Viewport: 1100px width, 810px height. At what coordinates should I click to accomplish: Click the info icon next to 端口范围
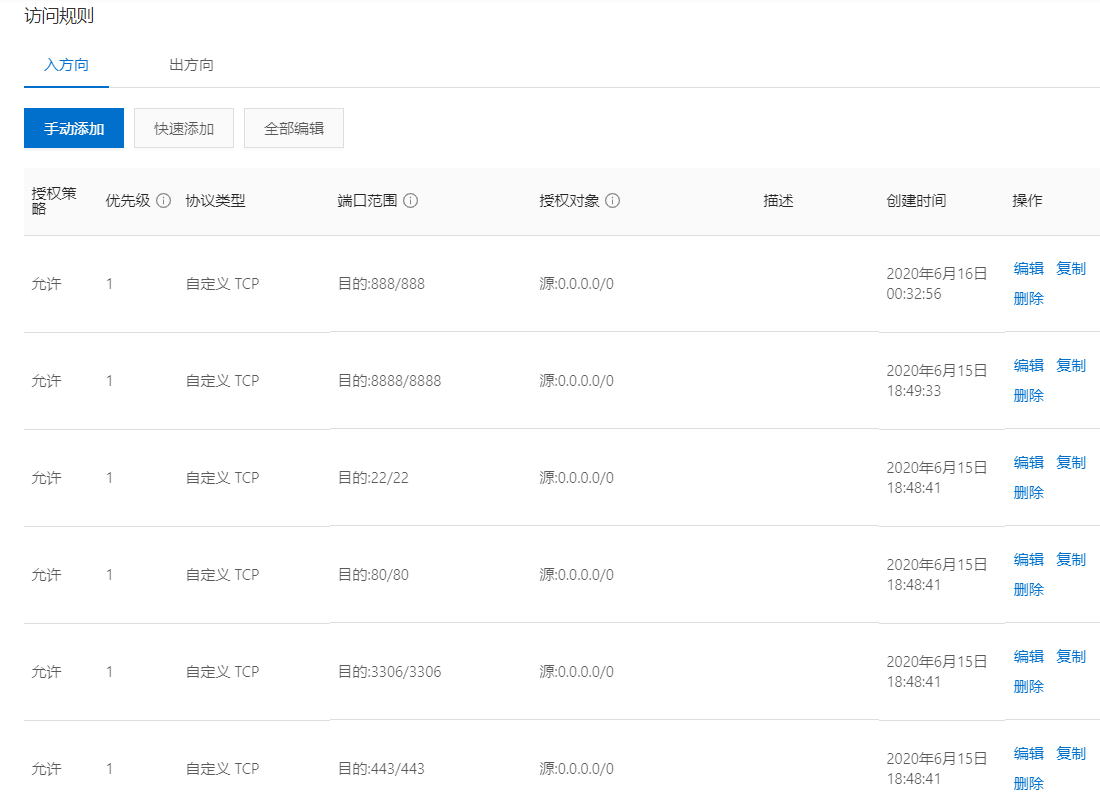pos(411,201)
